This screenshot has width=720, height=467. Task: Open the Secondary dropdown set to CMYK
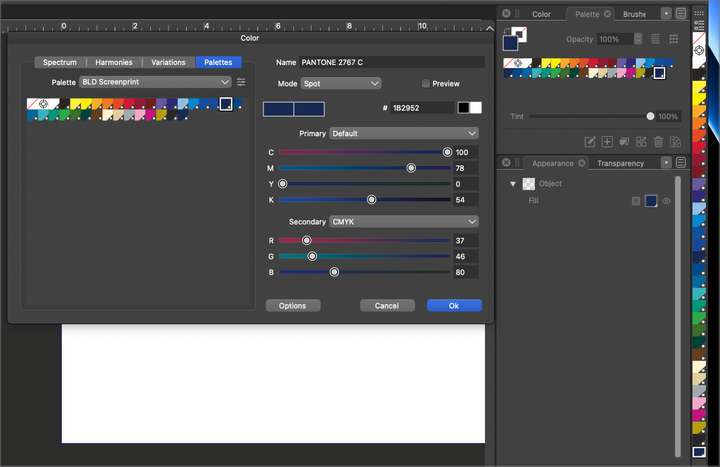point(404,222)
